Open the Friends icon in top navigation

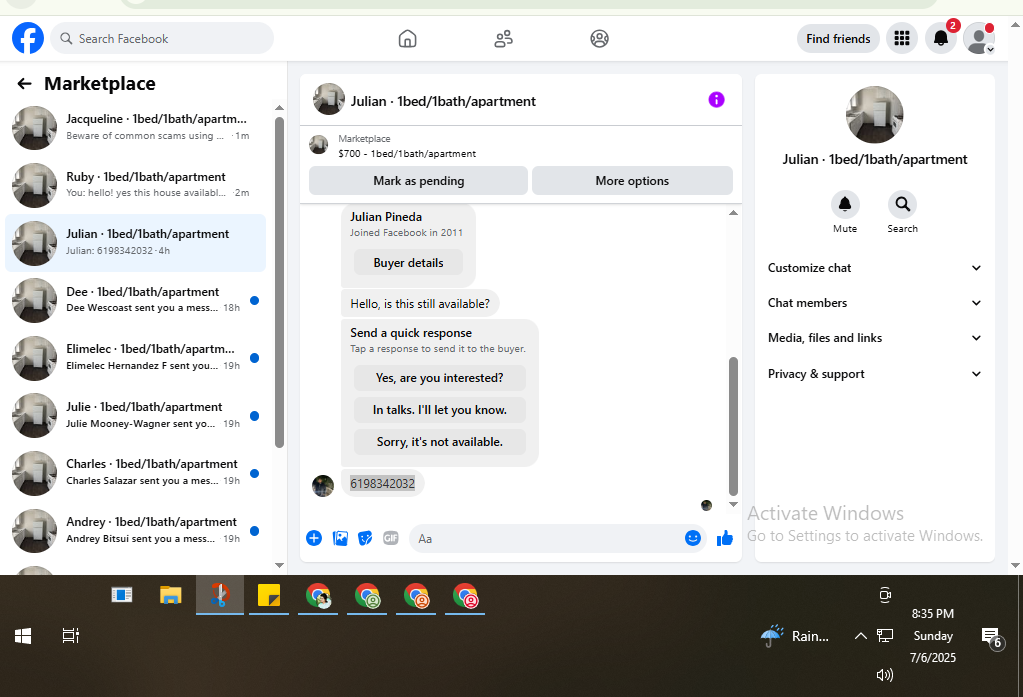(x=503, y=39)
